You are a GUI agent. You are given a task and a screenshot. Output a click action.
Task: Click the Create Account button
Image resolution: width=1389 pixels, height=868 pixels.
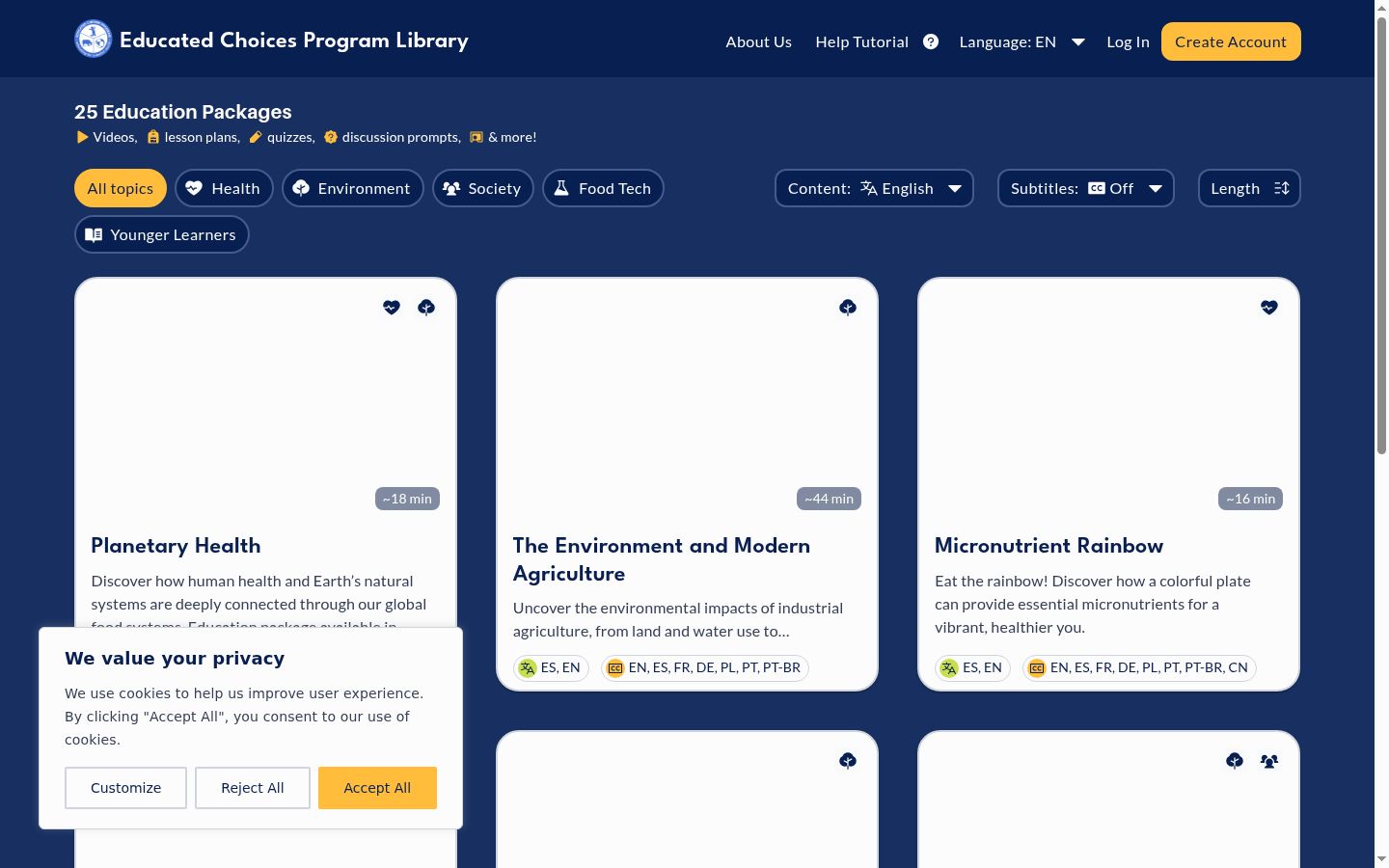point(1231,41)
